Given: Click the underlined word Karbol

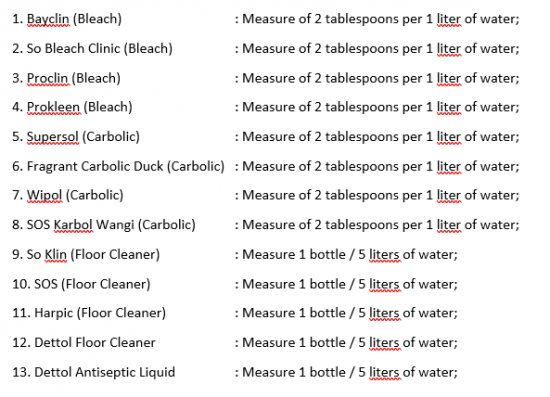Looking at the screenshot, I should 73,225.
